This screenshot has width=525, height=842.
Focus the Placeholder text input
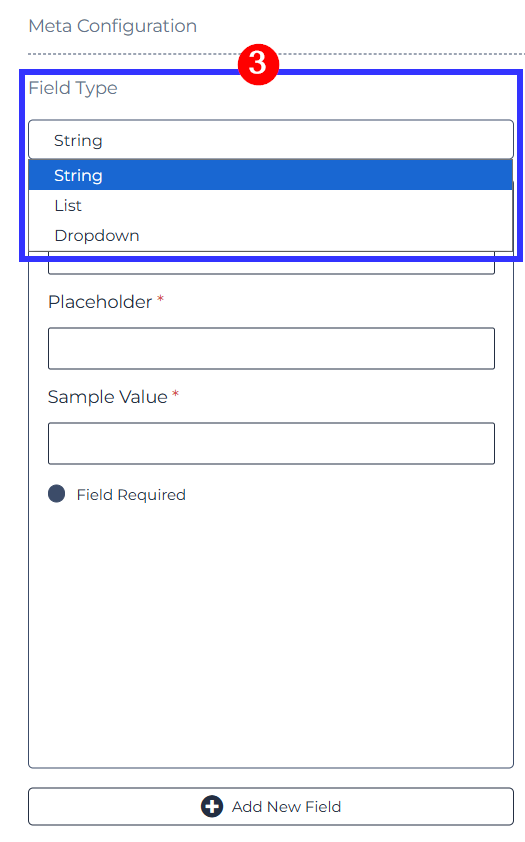271,349
